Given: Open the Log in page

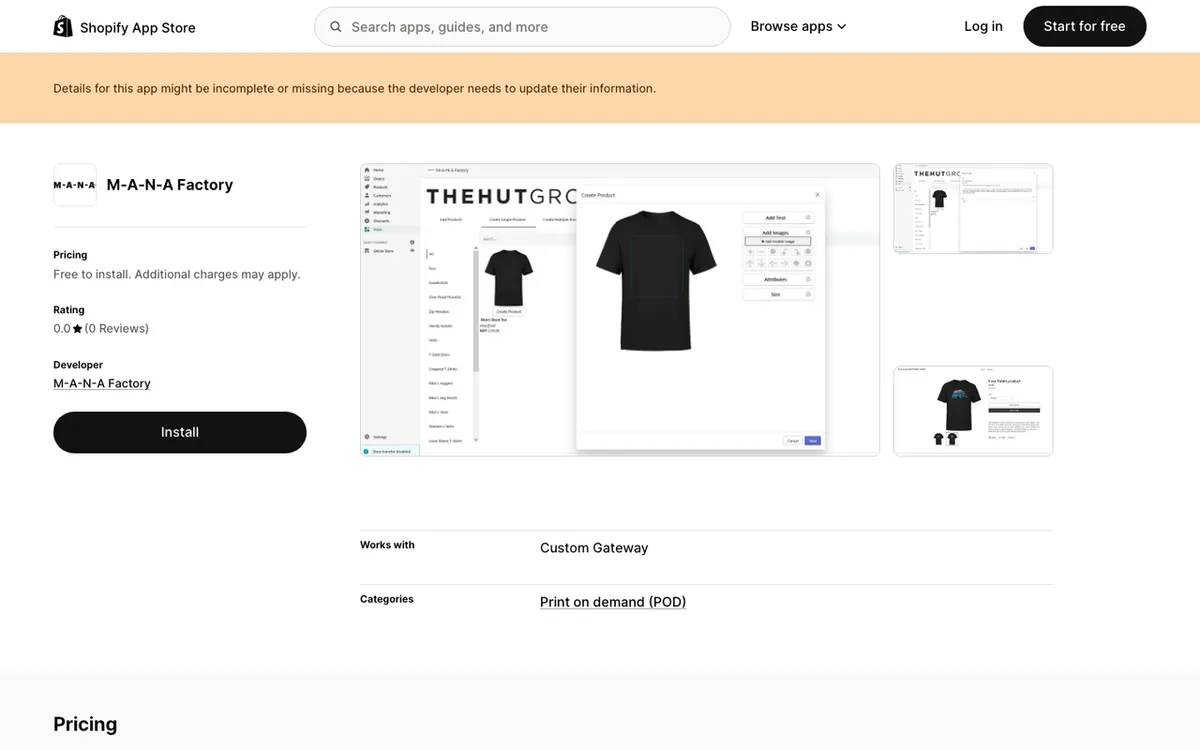Looking at the screenshot, I should pyautogui.click(x=983, y=27).
